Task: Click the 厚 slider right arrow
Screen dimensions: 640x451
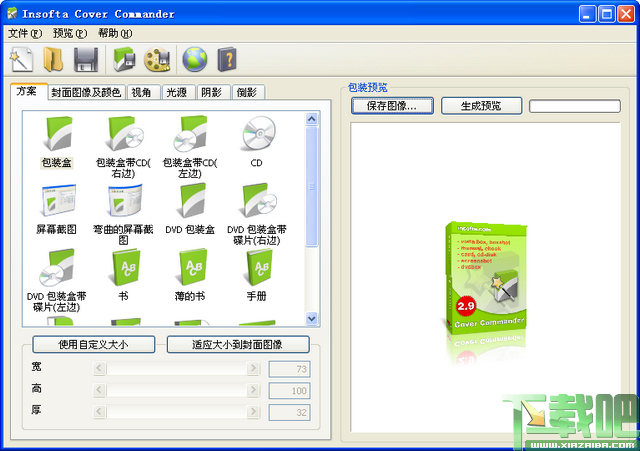Action: coord(253,411)
